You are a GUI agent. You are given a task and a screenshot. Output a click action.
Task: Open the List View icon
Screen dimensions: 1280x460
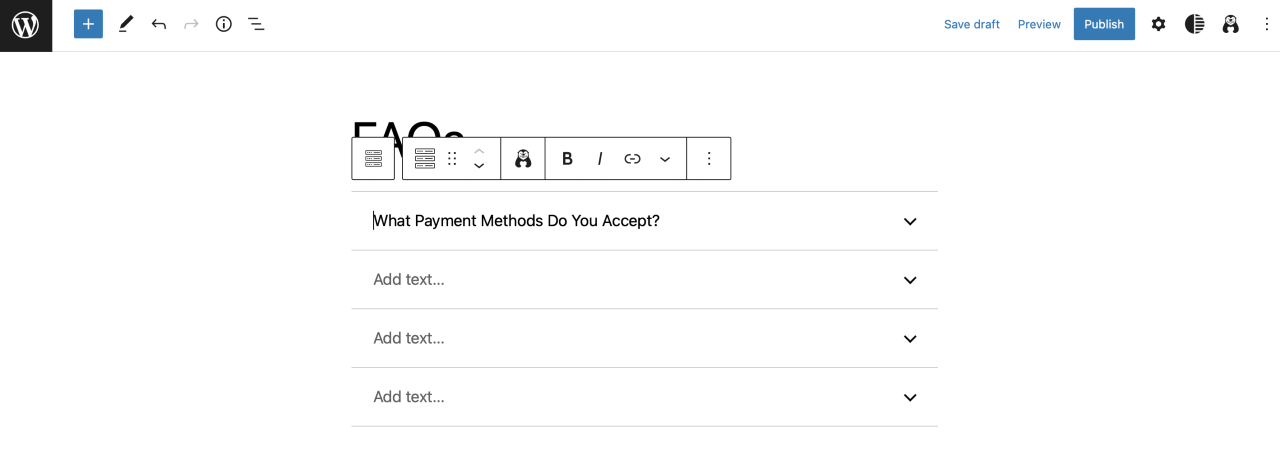256,24
